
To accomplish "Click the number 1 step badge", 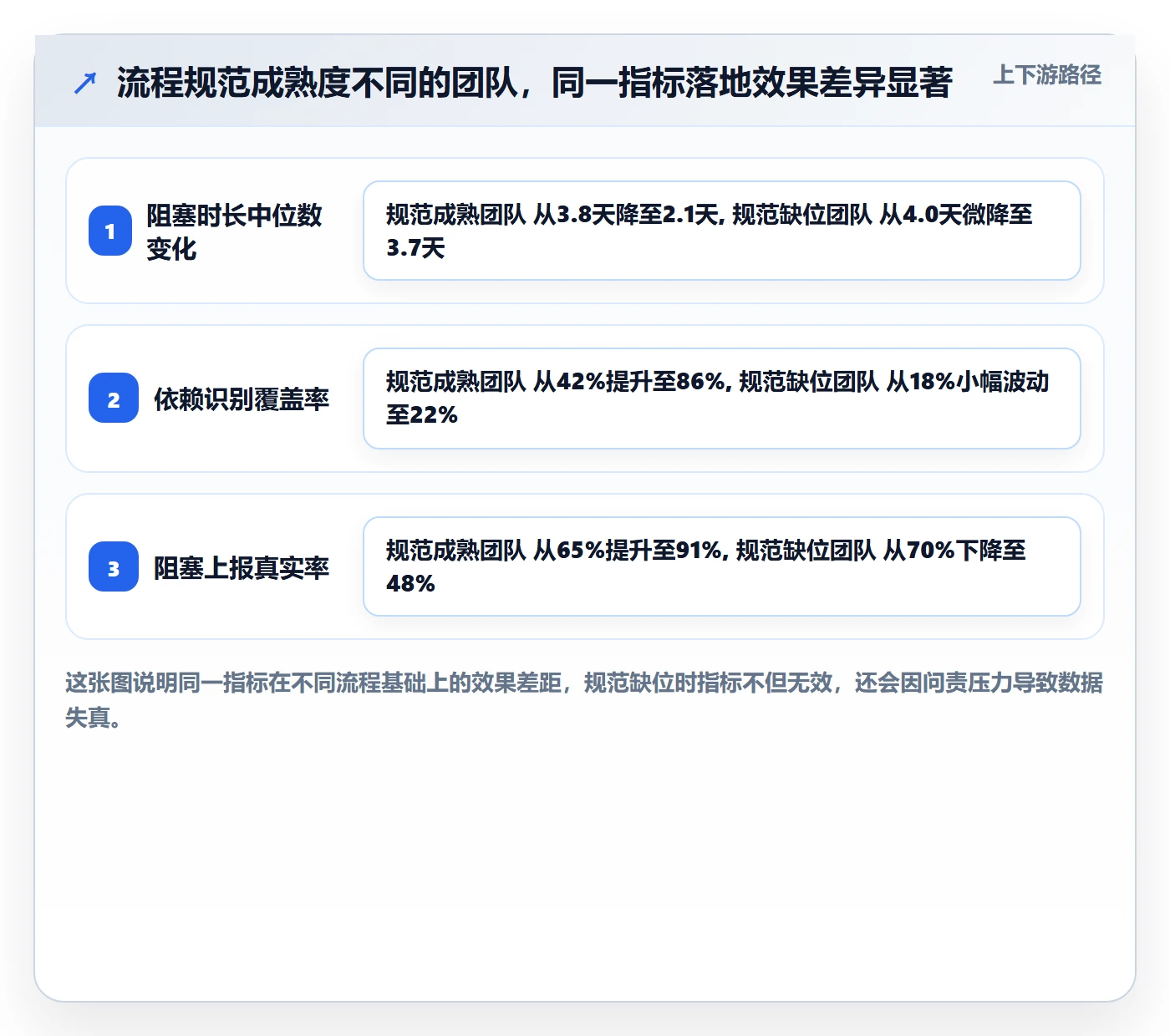I will (110, 231).
